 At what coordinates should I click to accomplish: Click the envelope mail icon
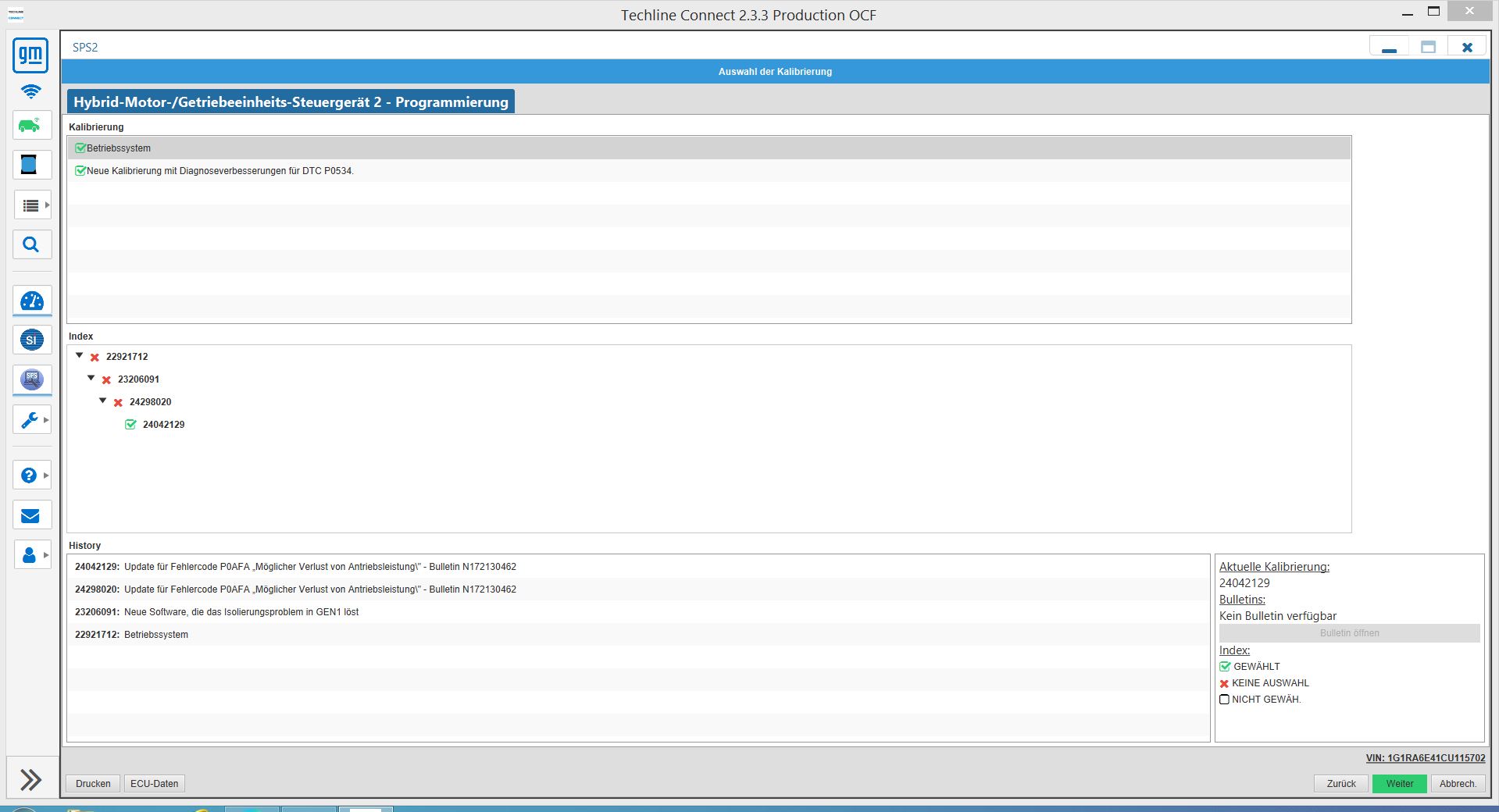click(x=30, y=515)
